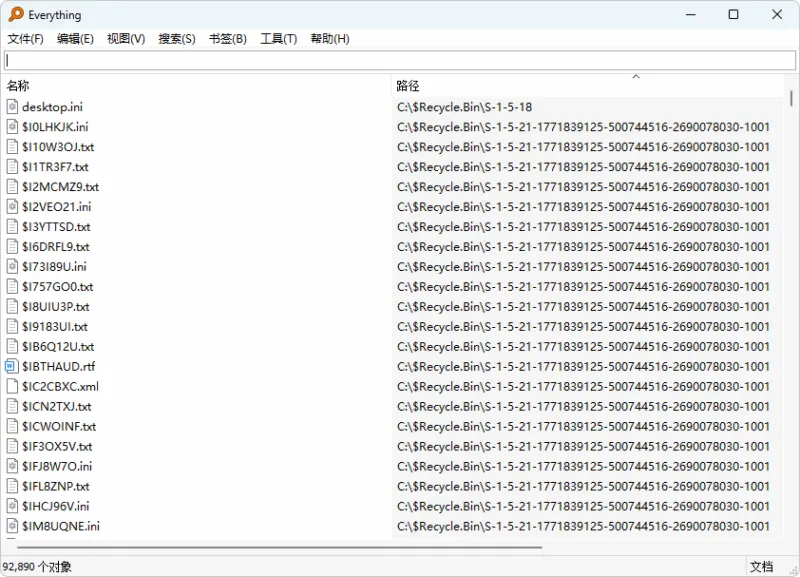Sort by the 名称 column header

point(196,86)
